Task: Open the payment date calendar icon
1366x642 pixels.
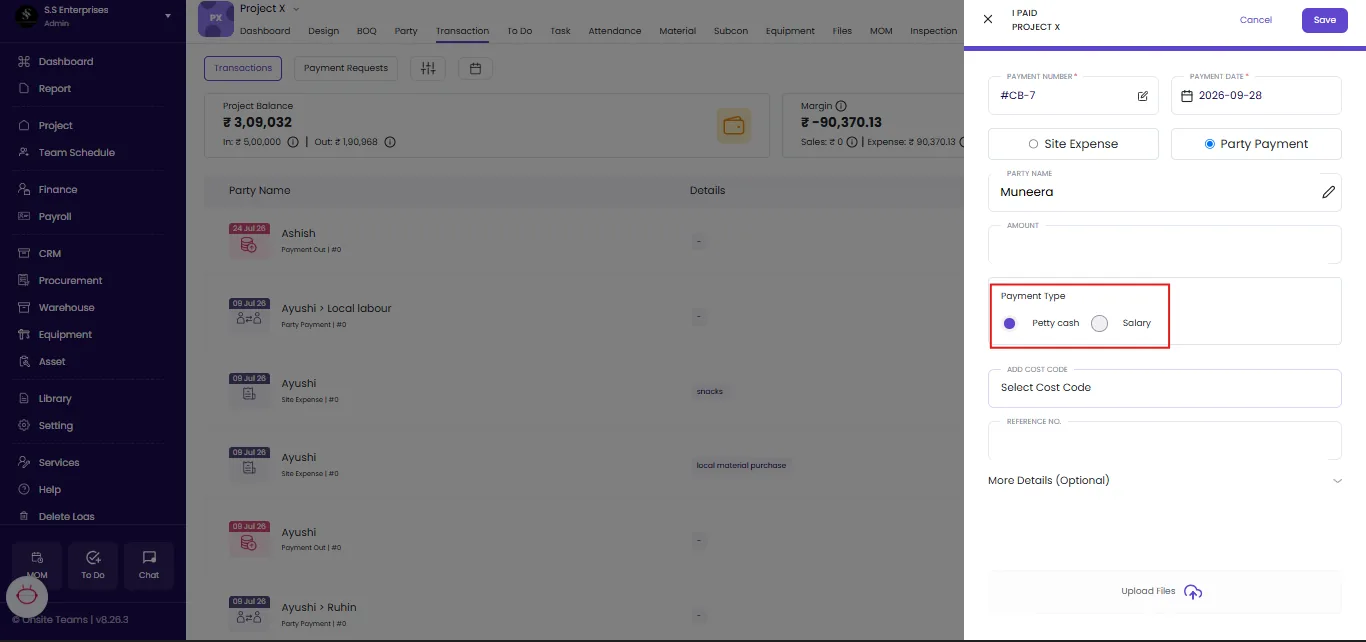Action: click(x=1187, y=96)
